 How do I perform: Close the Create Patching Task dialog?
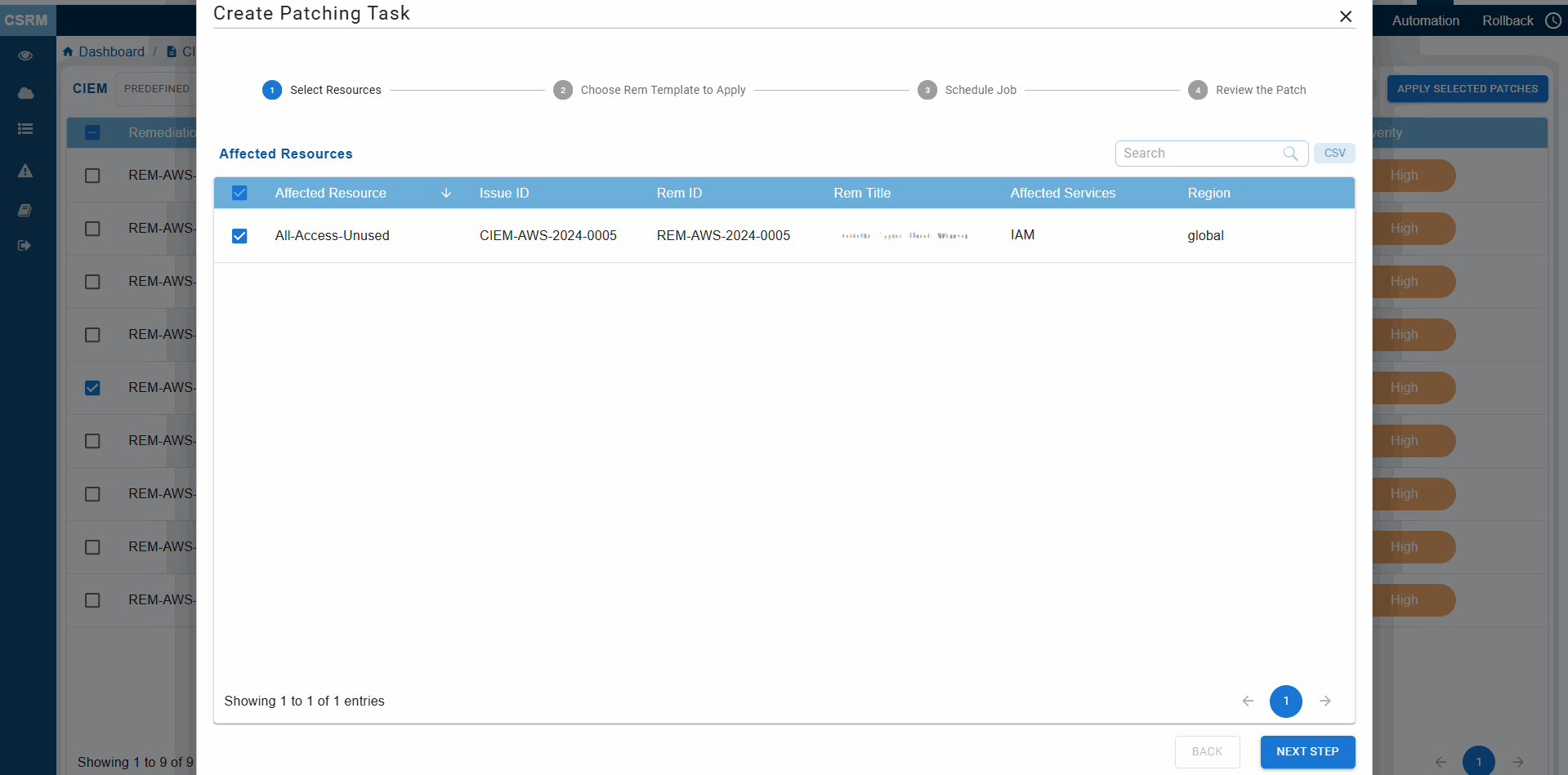pos(1346,16)
